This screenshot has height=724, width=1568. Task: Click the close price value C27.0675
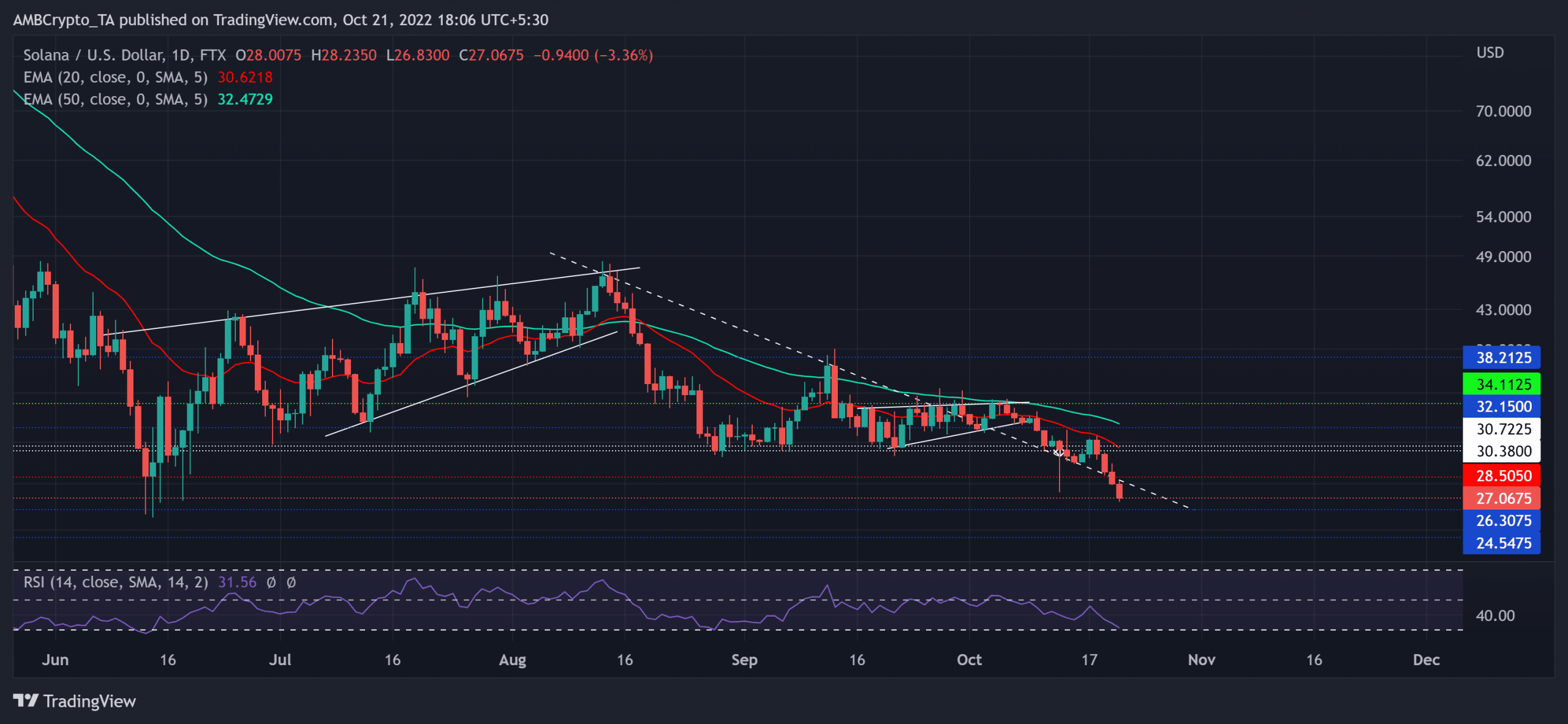click(491, 55)
